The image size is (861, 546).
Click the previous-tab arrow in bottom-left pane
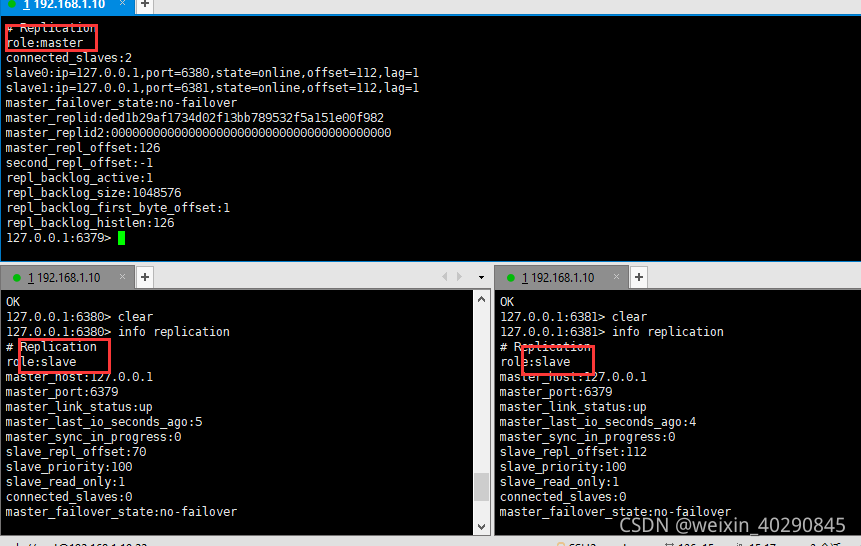(x=445, y=277)
